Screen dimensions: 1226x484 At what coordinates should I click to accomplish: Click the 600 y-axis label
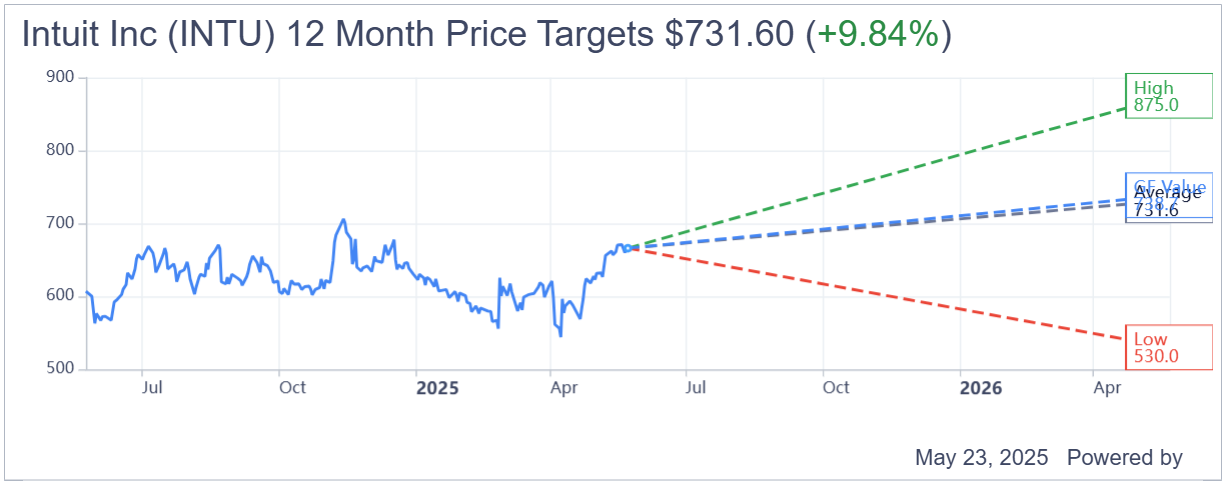(x=61, y=296)
